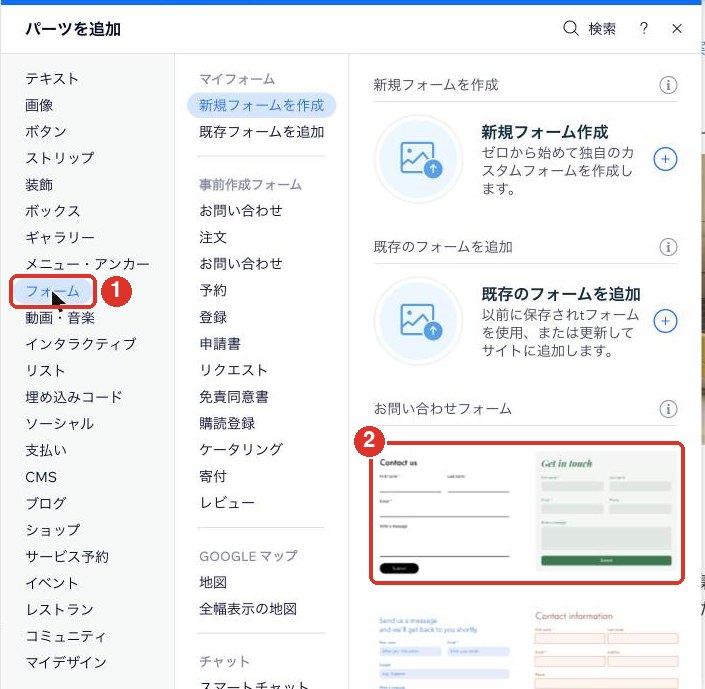Open ブログ category
The width and height of the screenshot is (705, 689).
[x=46, y=503]
